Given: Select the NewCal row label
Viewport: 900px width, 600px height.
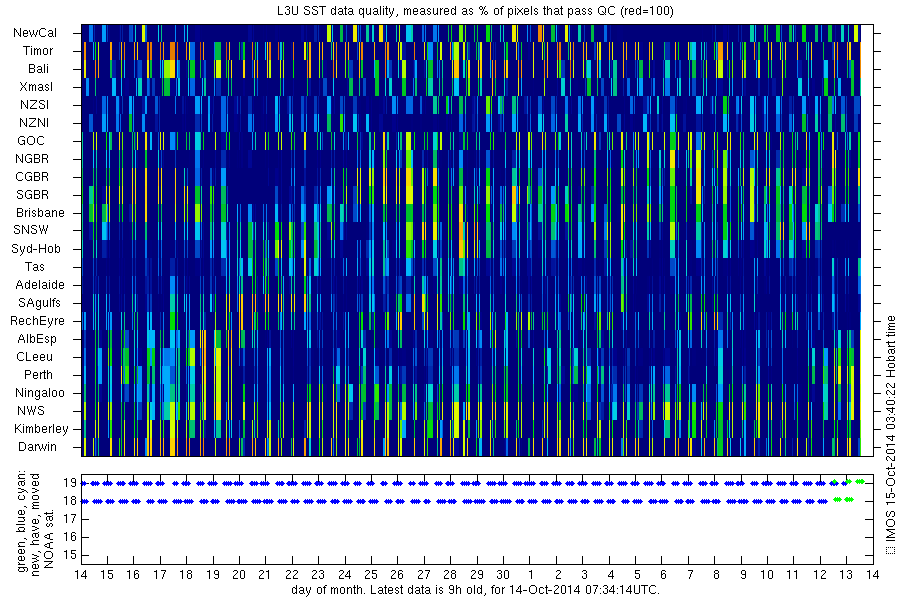Looking at the screenshot, I should tap(35, 33).
